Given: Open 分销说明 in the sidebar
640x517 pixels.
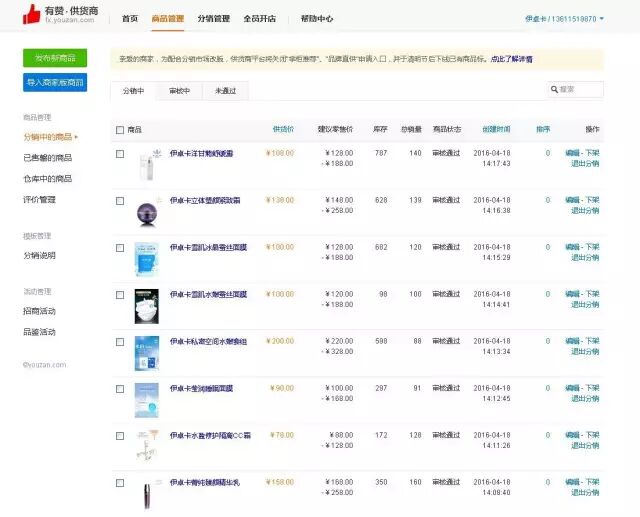Looking at the screenshot, I should 39,255.
